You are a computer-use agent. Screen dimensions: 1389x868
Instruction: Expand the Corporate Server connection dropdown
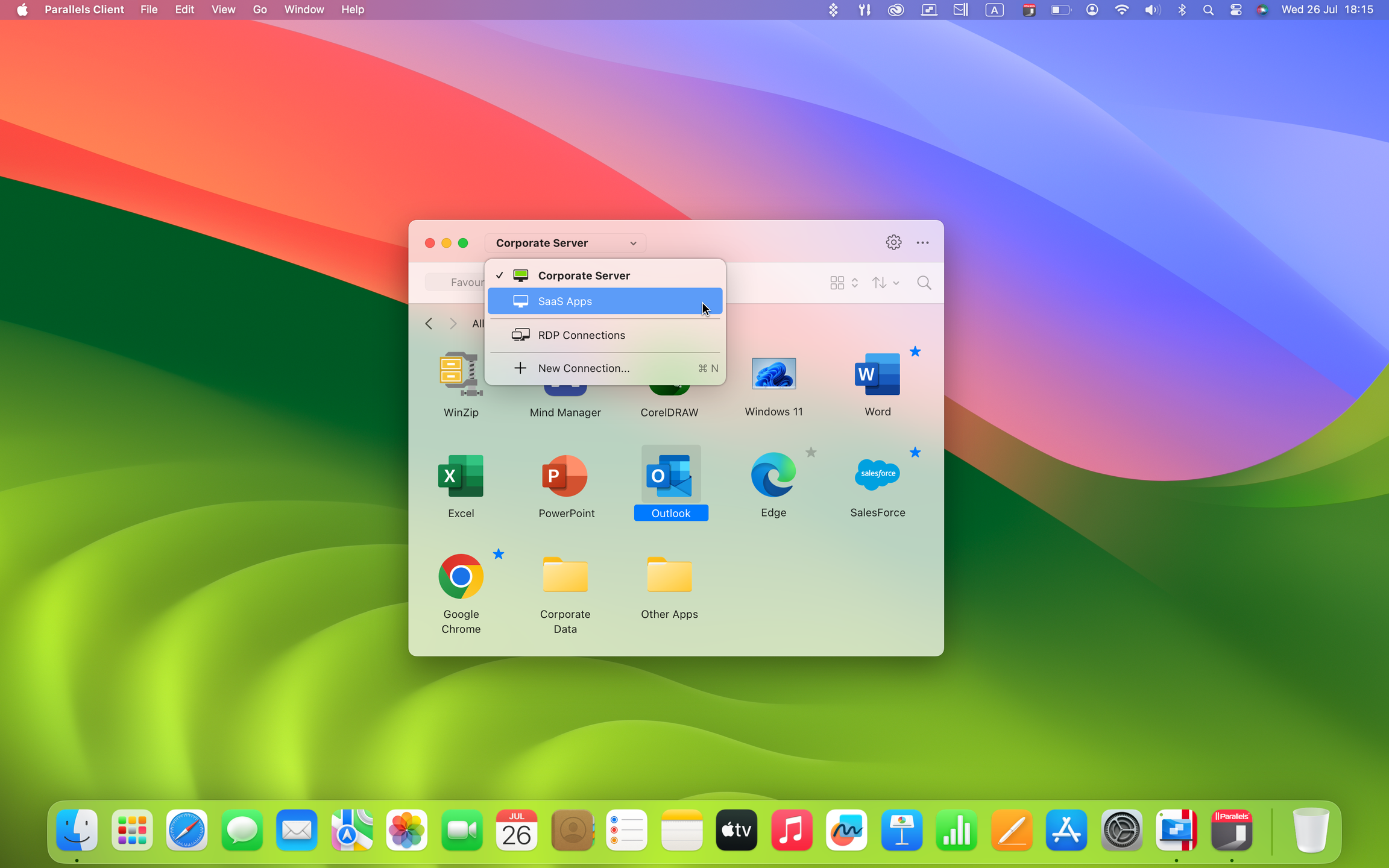pos(565,243)
